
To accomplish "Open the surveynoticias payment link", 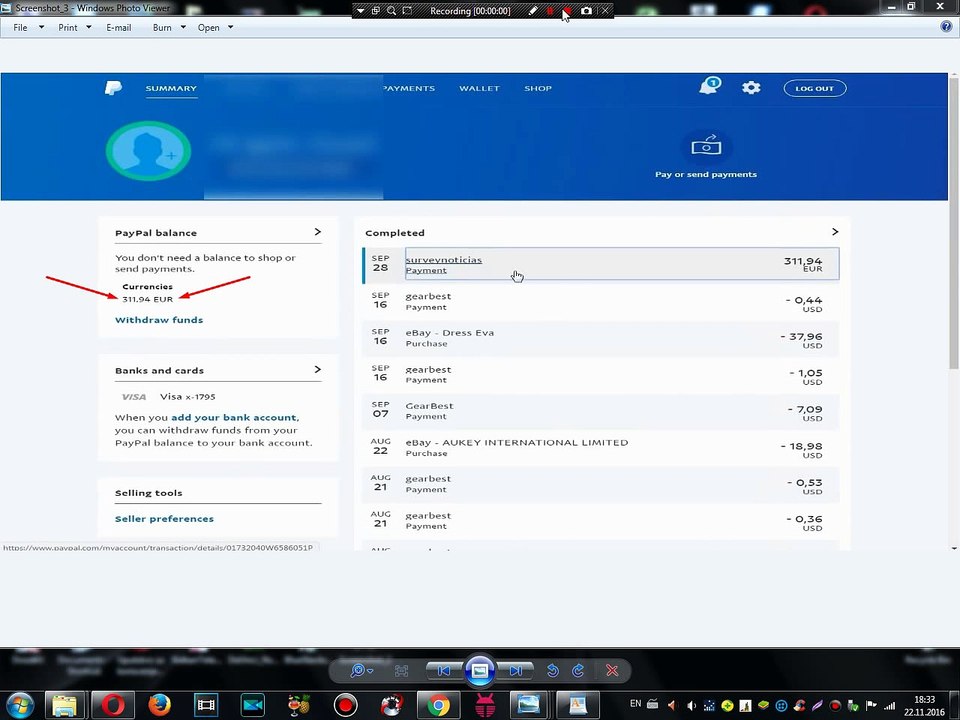I will [x=444, y=260].
